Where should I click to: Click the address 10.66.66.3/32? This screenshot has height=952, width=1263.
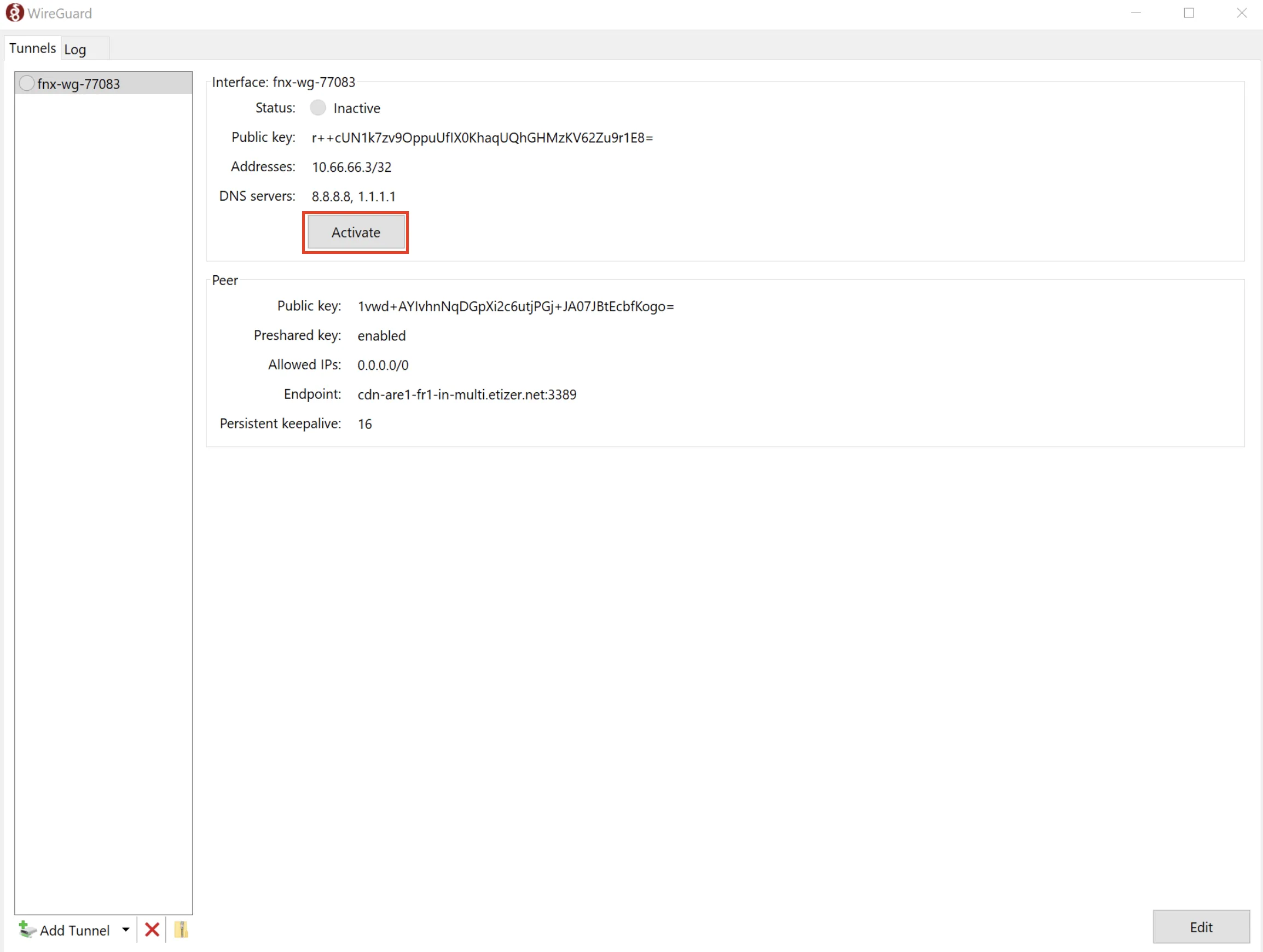pyautogui.click(x=352, y=167)
